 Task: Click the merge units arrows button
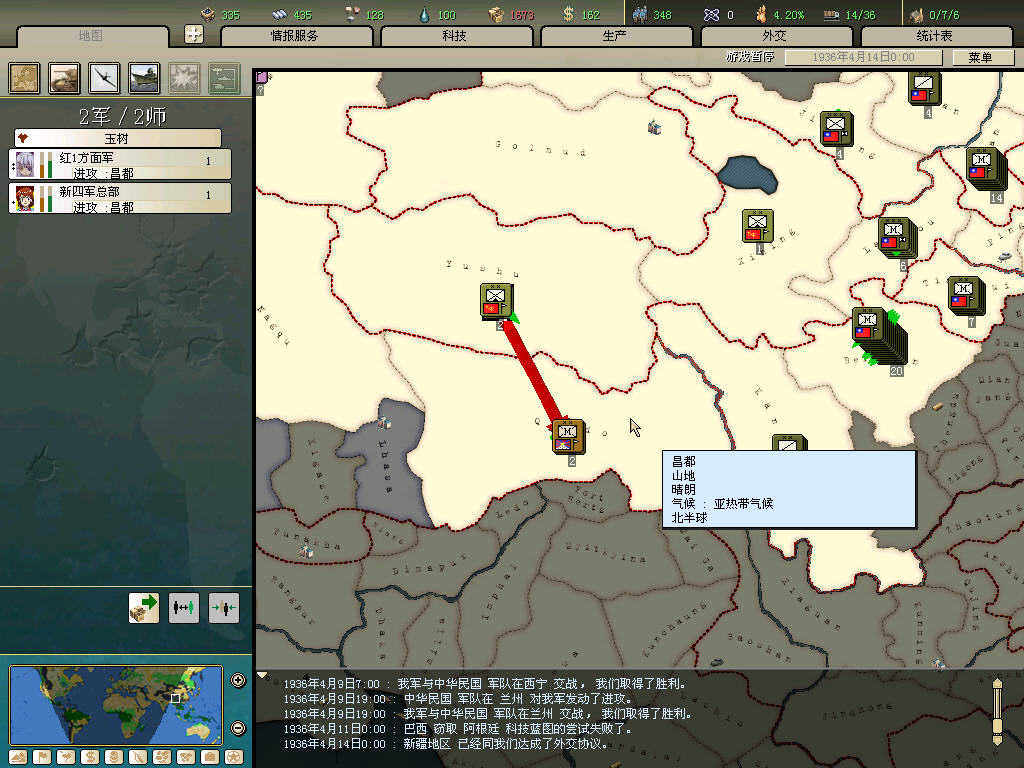(224, 608)
